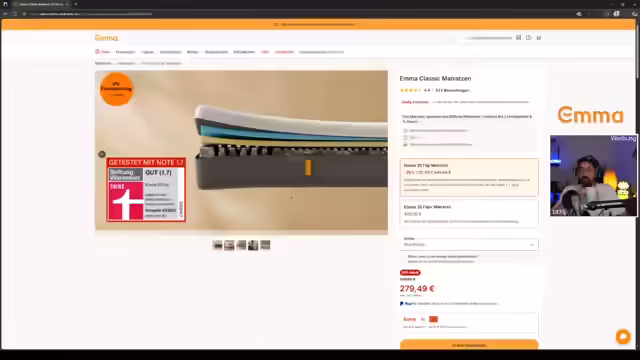Open the browser extensions icon in the toolbar
This screenshot has width=640, height=360.
(617, 14)
